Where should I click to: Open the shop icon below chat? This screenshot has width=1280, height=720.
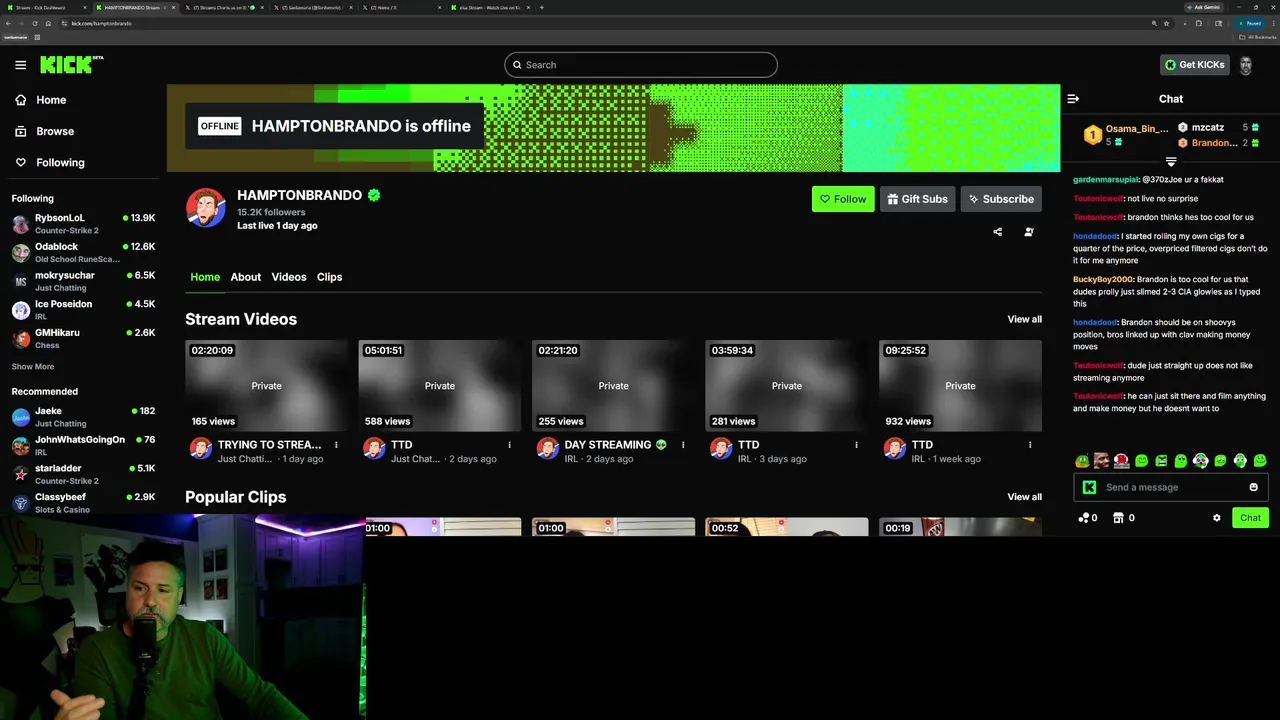pos(1118,518)
